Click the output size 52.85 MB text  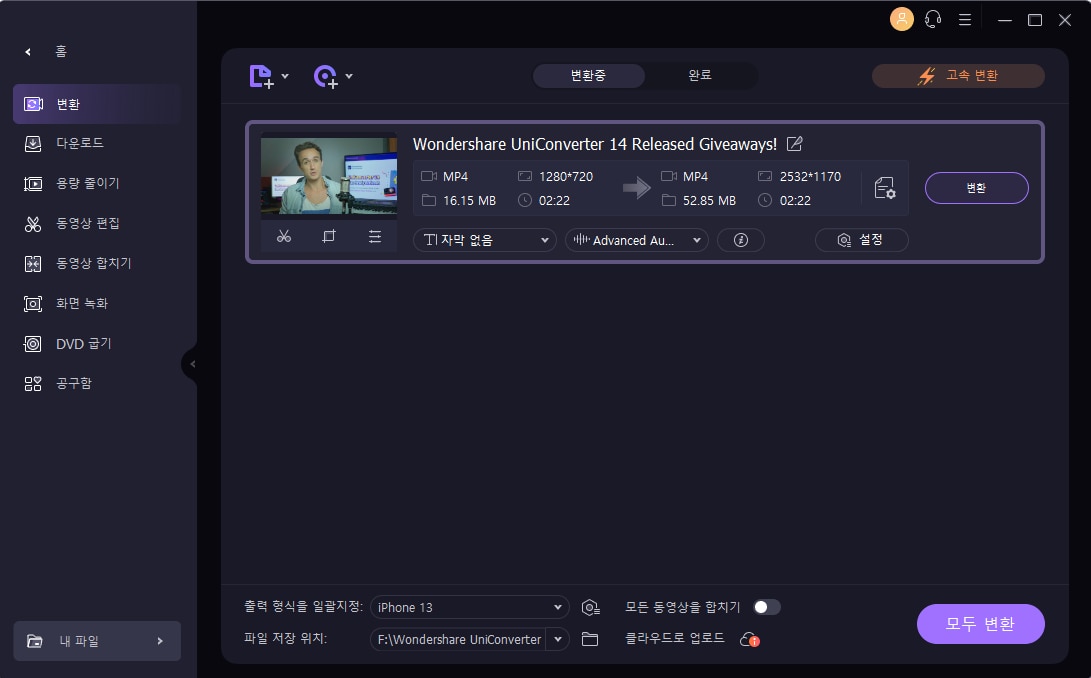click(709, 200)
